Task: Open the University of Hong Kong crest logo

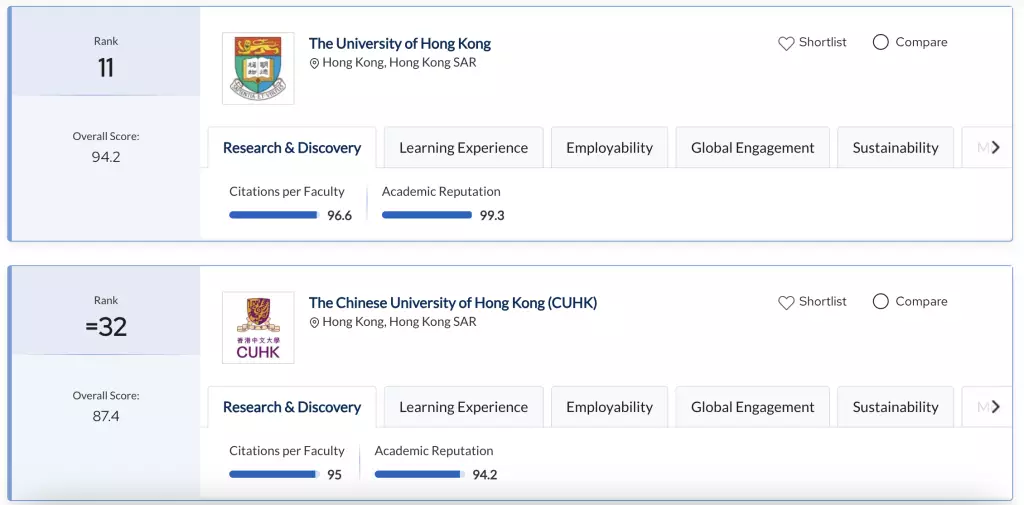Action: [x=258, y=68]
